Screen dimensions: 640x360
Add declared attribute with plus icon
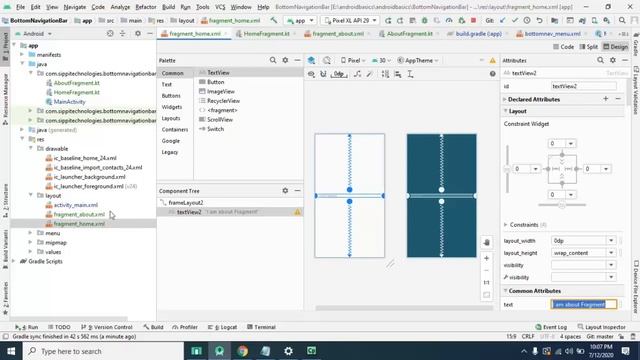click(606, 99)
